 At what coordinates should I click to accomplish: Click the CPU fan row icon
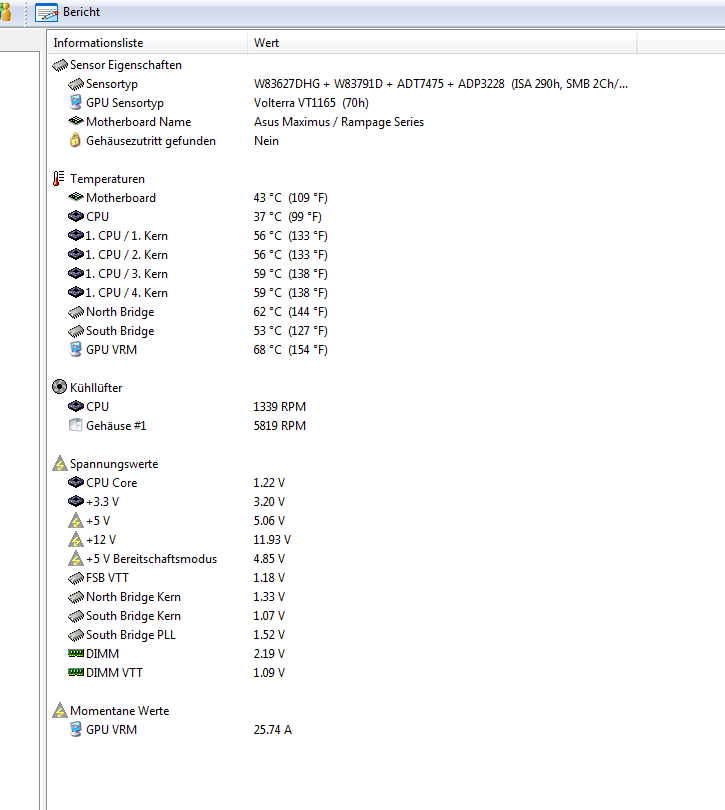pyautogui.click(x=76, y=407)
